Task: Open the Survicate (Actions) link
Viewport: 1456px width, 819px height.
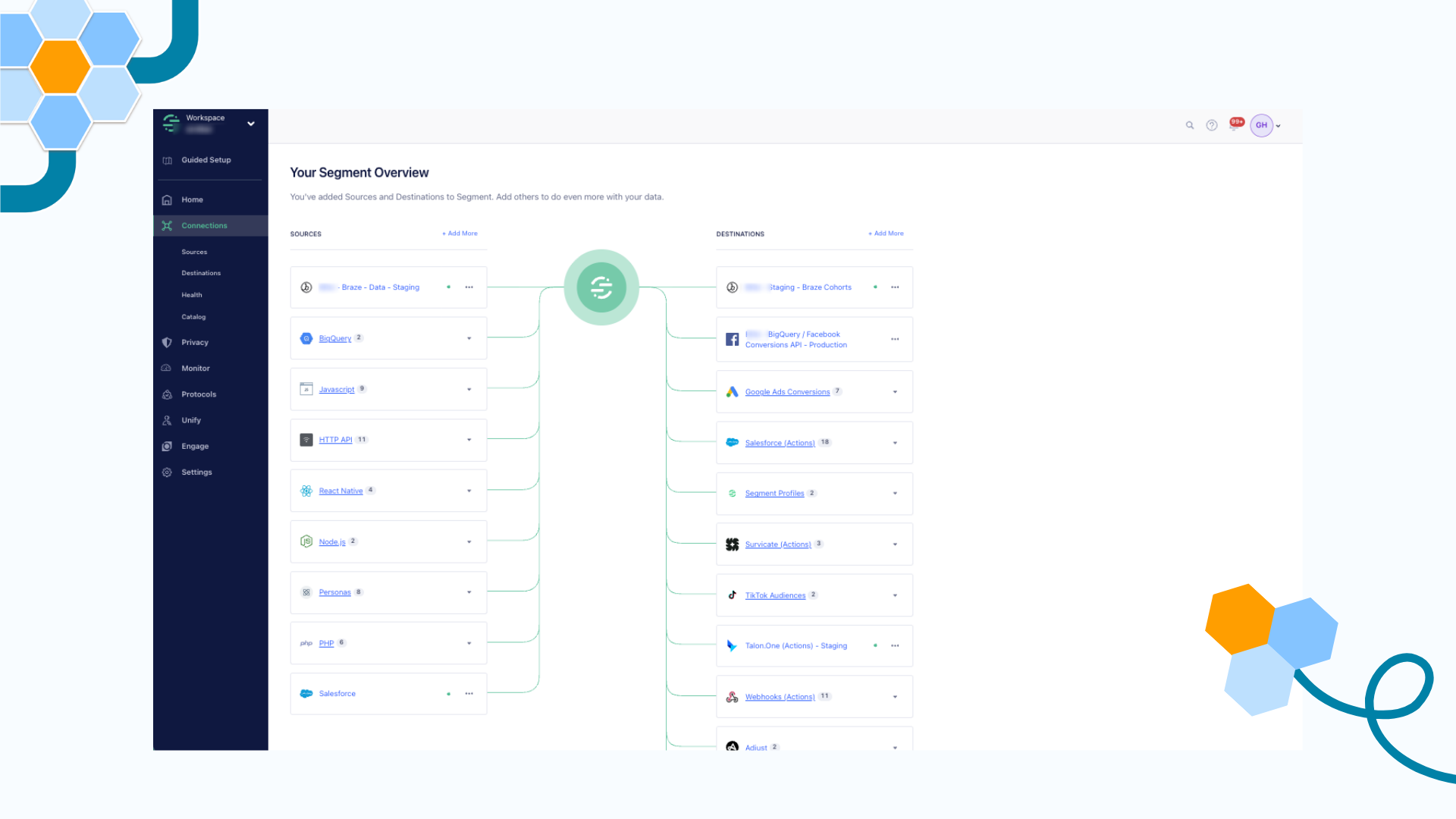Action: pyautogui.click(x=778, y=544)
